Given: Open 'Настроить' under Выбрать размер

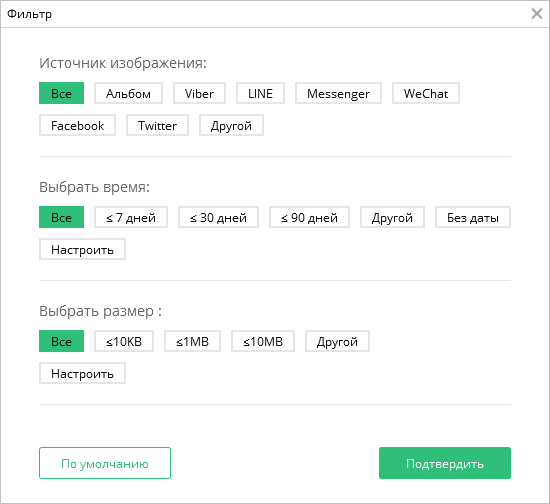Looking at the screenshot, I should pos(82,373).
